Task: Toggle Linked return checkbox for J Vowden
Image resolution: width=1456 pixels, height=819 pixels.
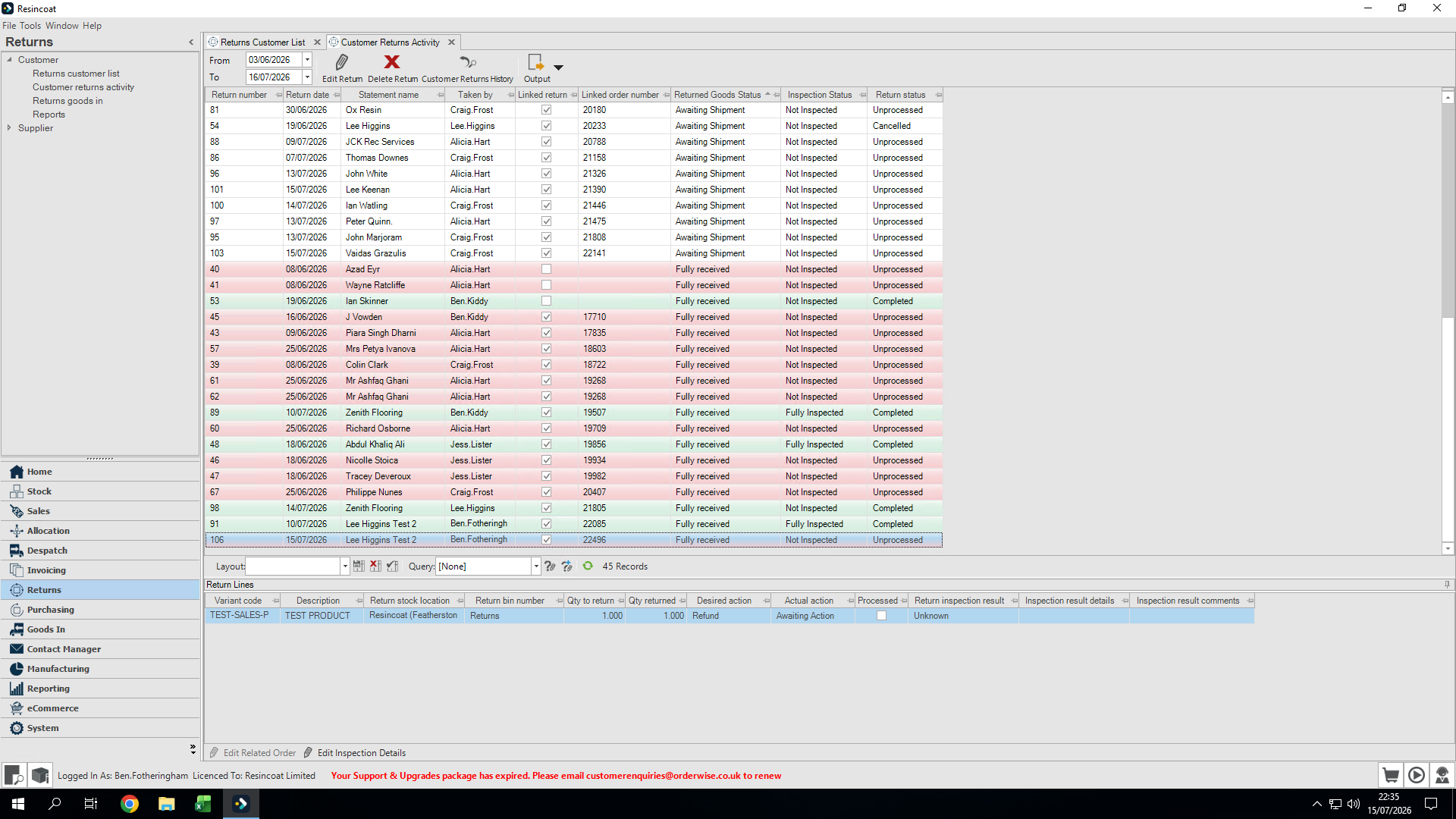Action: pos(546,317)
